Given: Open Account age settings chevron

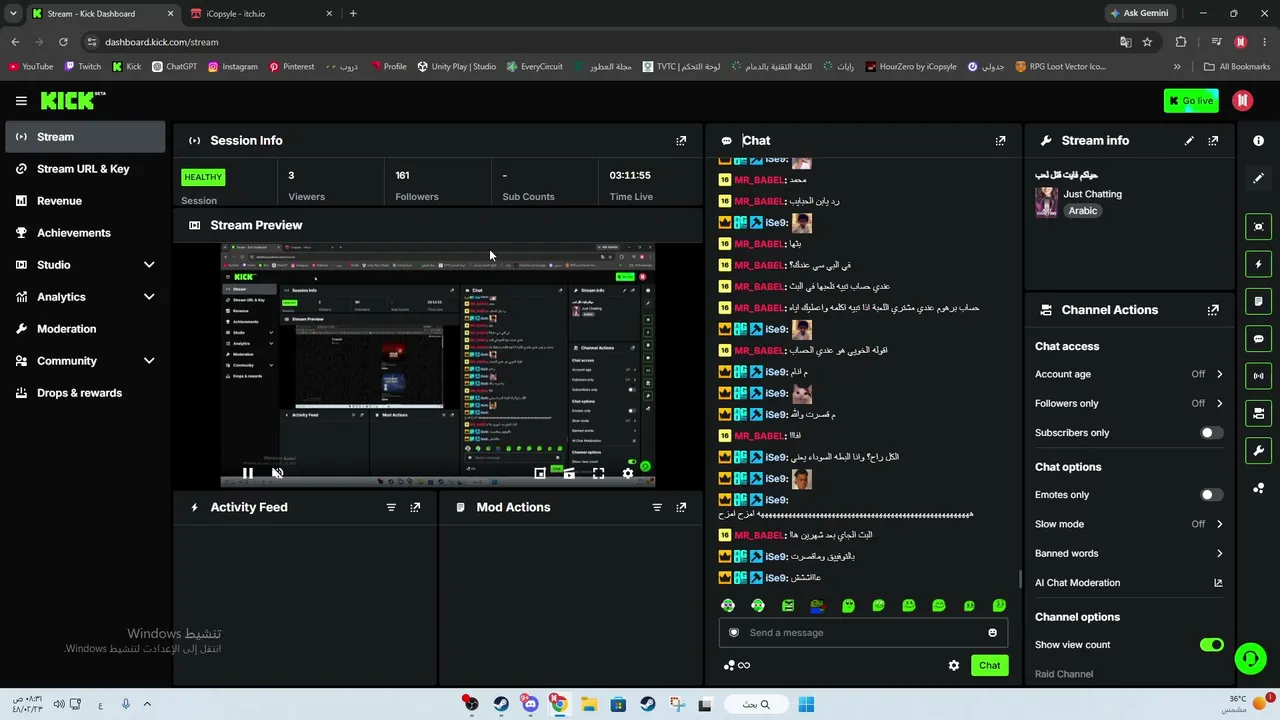Looking at the screenshot, I should point(1219,374).
